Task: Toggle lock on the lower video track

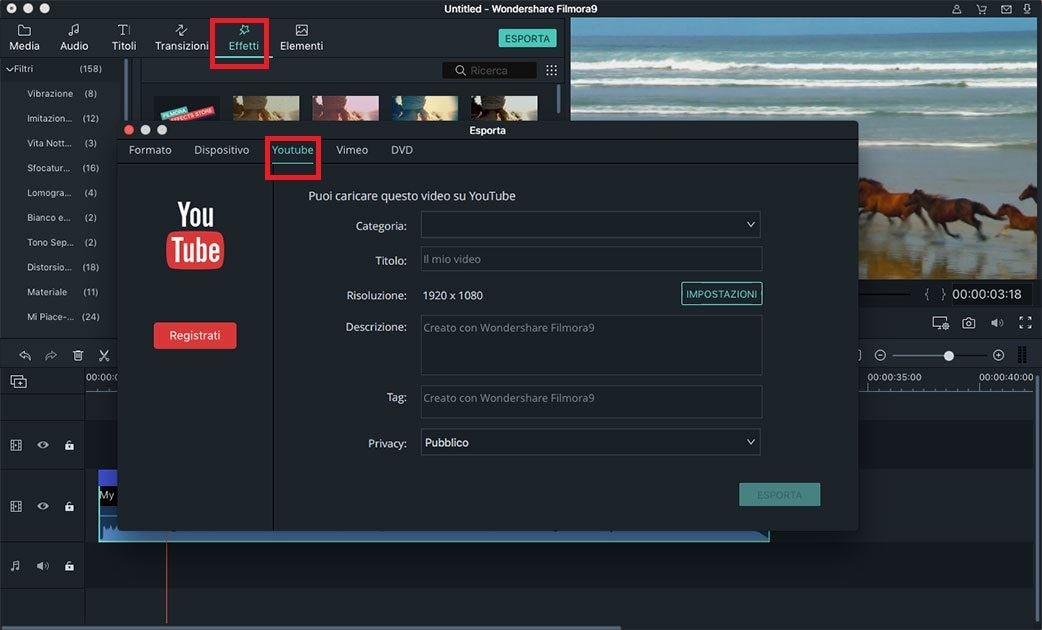Action: 69,506
